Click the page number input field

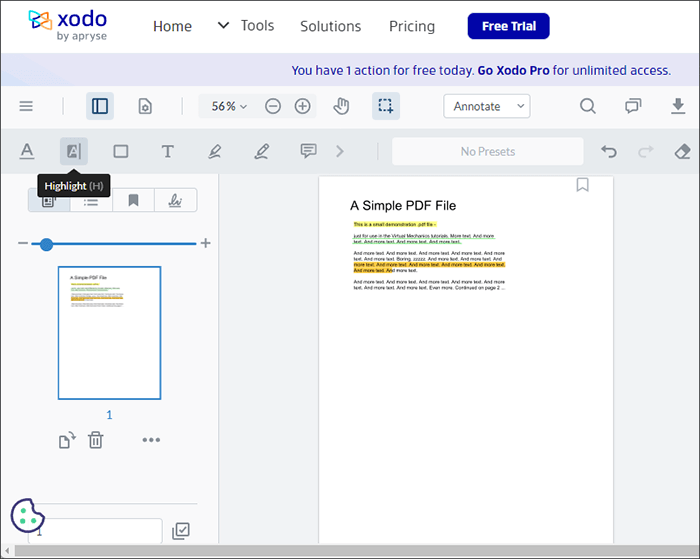95,531
